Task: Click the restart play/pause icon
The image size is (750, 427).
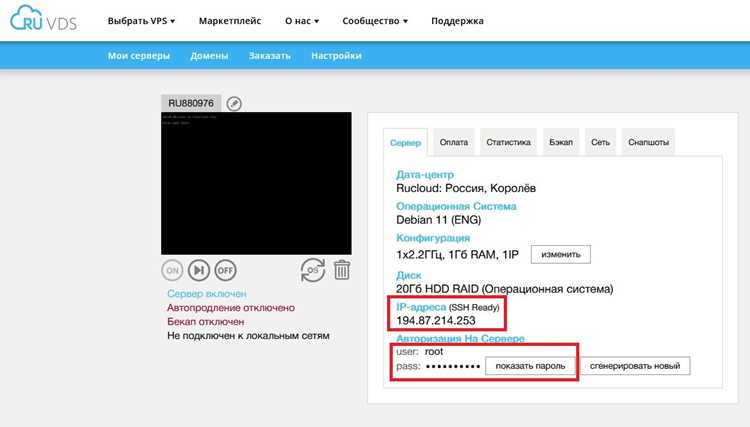Action: (x=199, y=271)
